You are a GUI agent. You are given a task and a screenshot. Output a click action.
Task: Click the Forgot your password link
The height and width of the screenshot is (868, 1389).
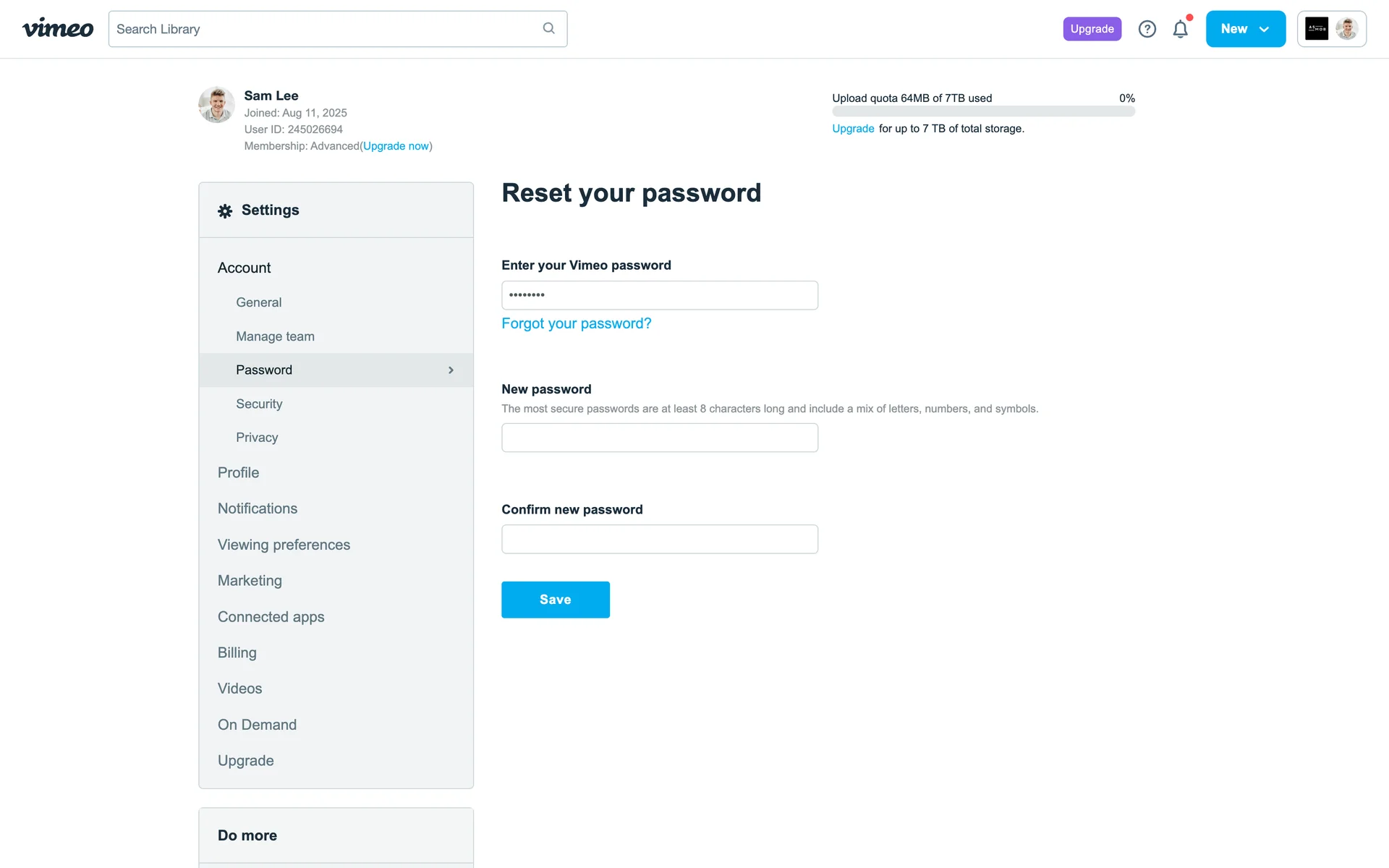pos(576,323)
